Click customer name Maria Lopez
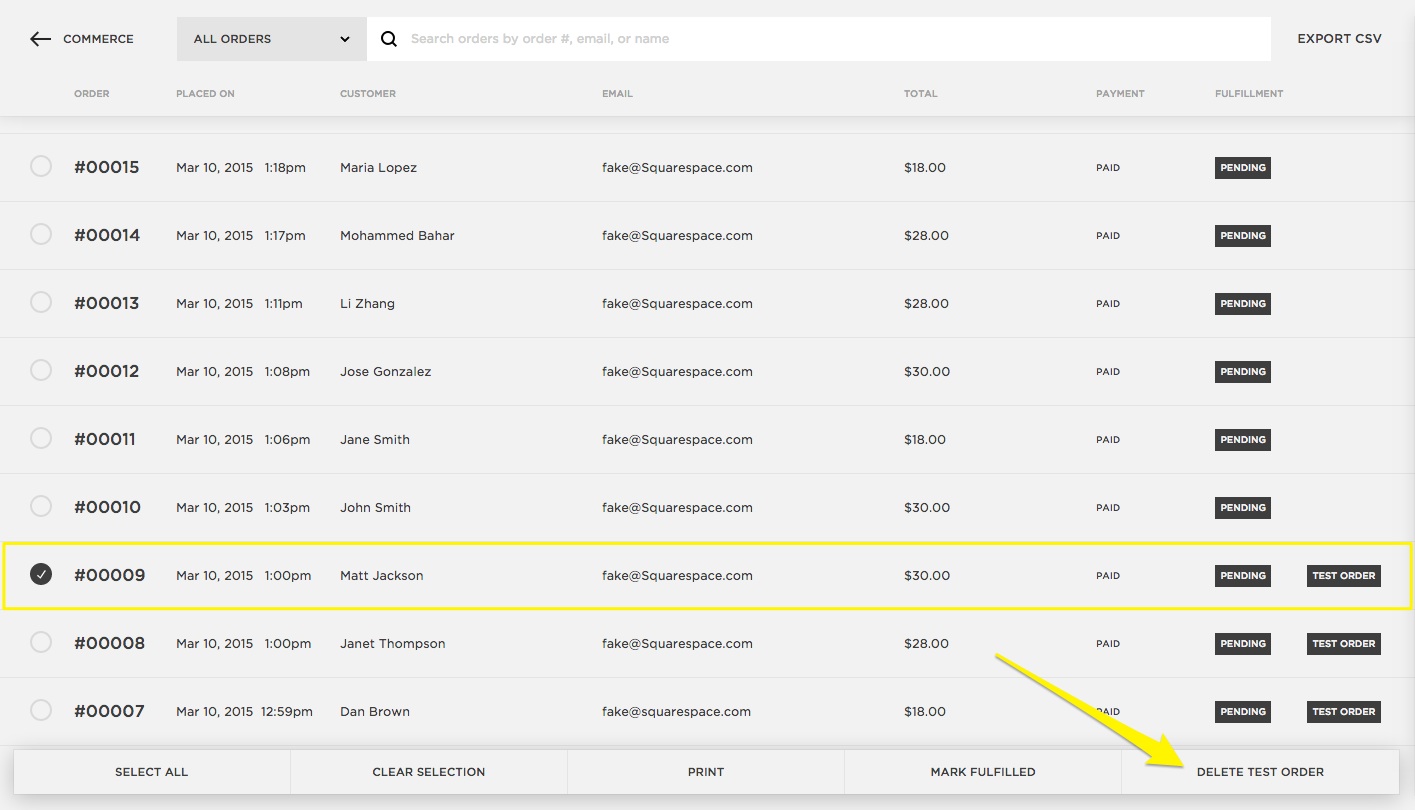Viewport: 1415px width, 810px height. (378, 168)
